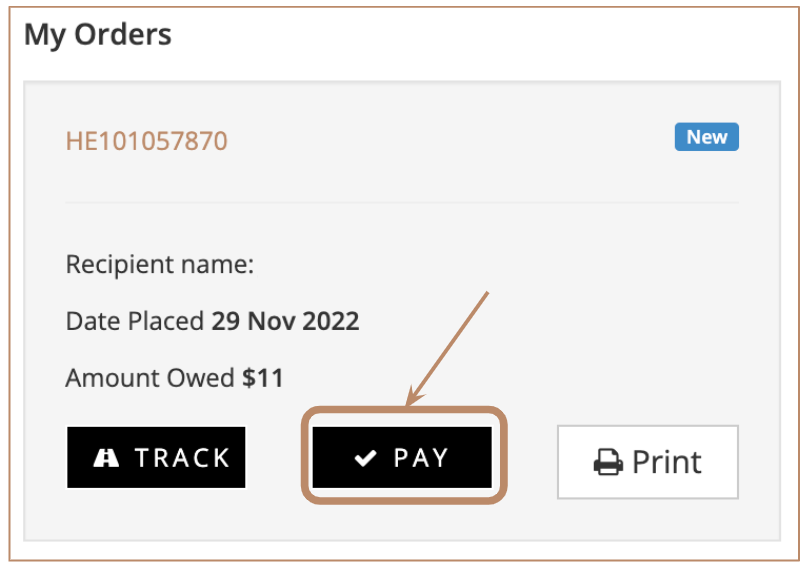Viewport: 812px width, 572px height.
Task: Click the Recipient name label
Action: click(160, 265)
